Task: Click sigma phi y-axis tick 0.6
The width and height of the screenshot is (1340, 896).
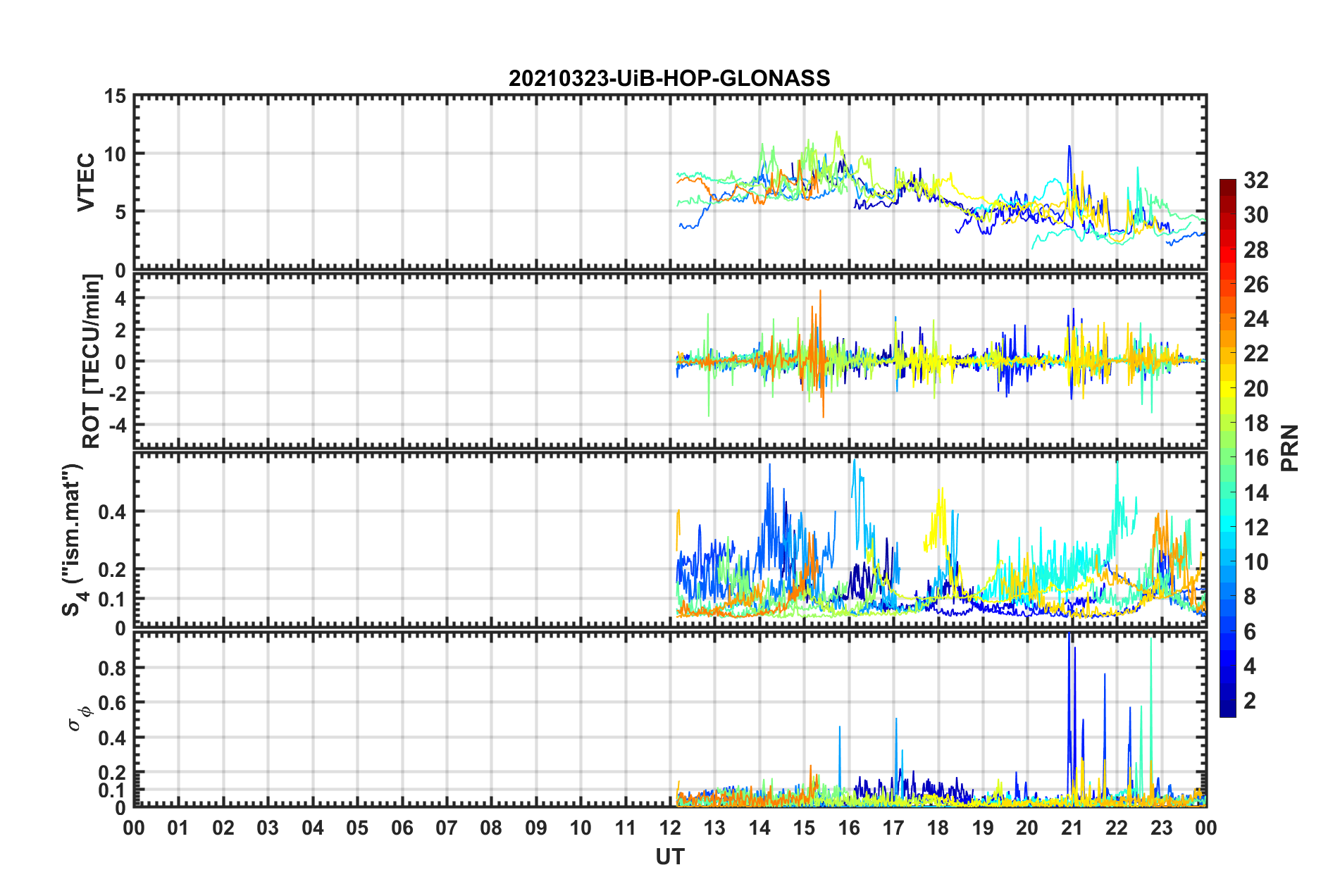Action: tap(113, 703)
